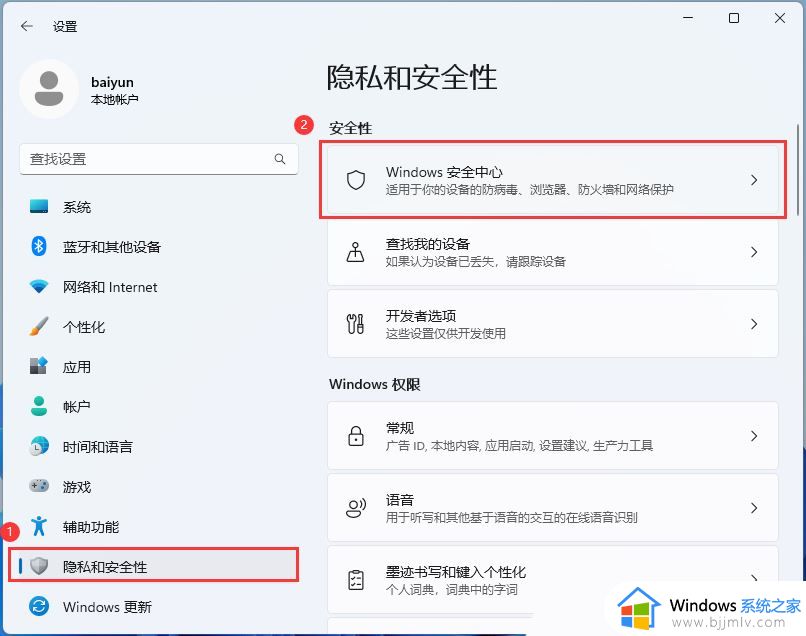The image size is (806, 636).
Task: Select 隐私和安全性 in the sidebar
Action: coord(153,566)
